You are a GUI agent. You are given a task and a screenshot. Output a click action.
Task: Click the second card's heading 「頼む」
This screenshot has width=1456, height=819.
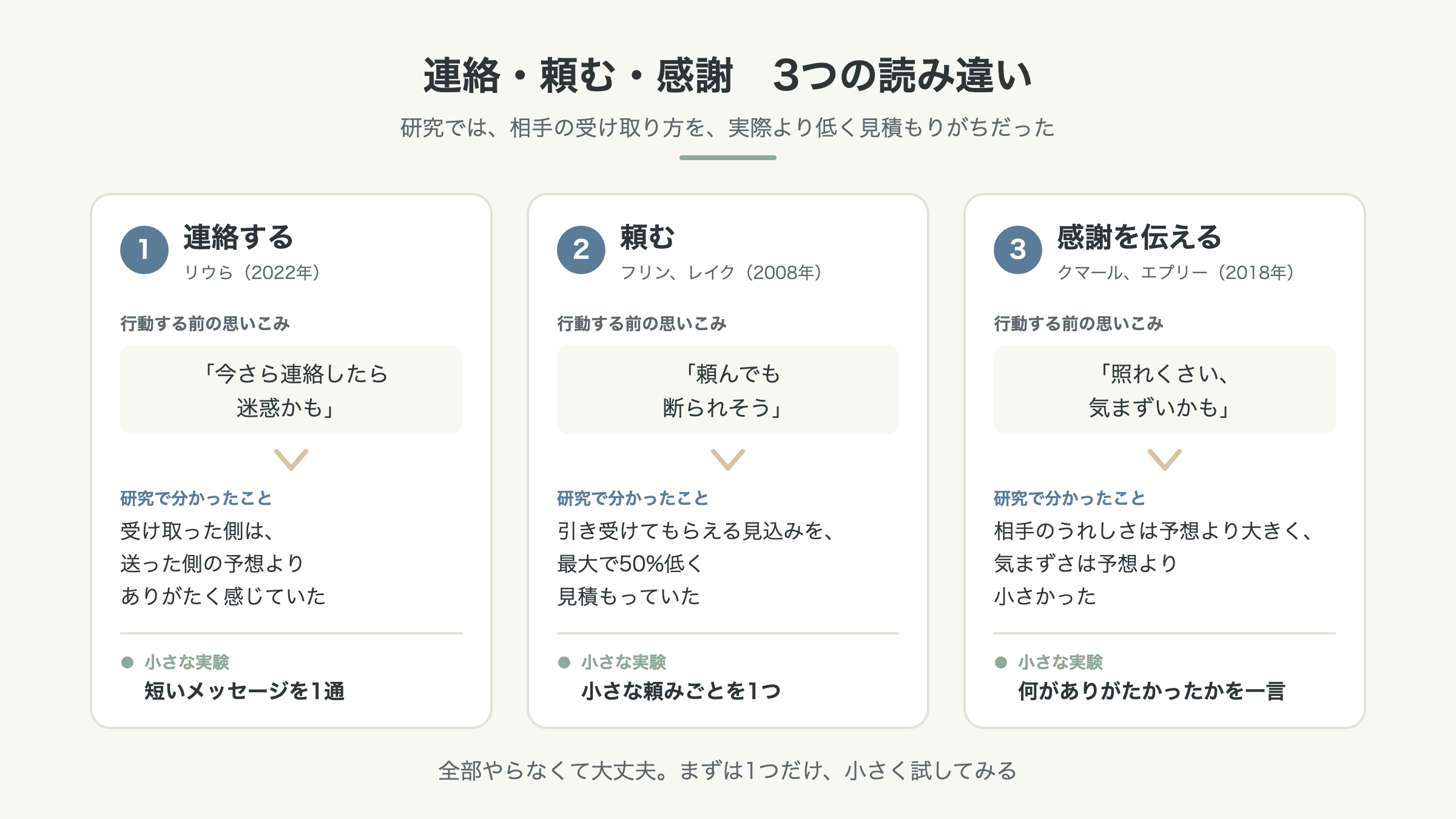coord(647,237)
